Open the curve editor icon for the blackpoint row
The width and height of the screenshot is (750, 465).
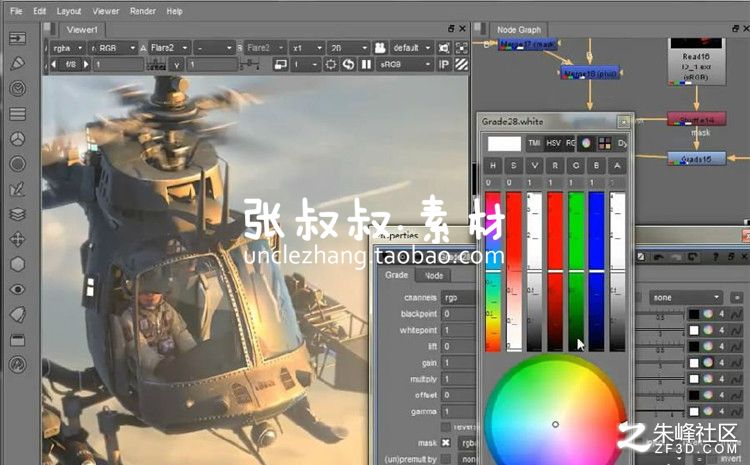(736, 314)
